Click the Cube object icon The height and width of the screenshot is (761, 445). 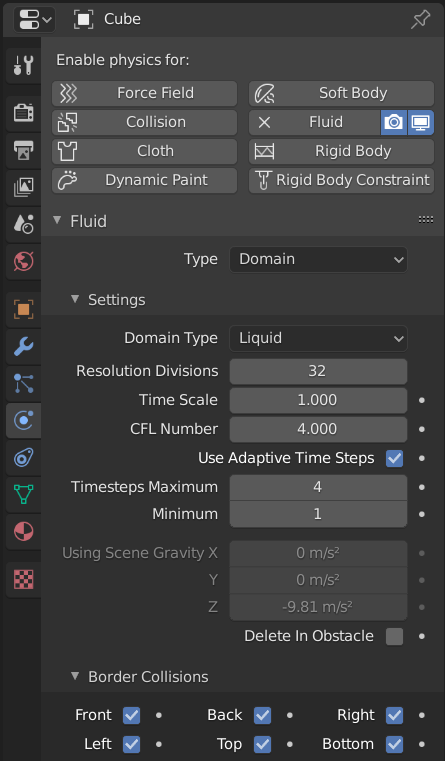tap(83, 19)
